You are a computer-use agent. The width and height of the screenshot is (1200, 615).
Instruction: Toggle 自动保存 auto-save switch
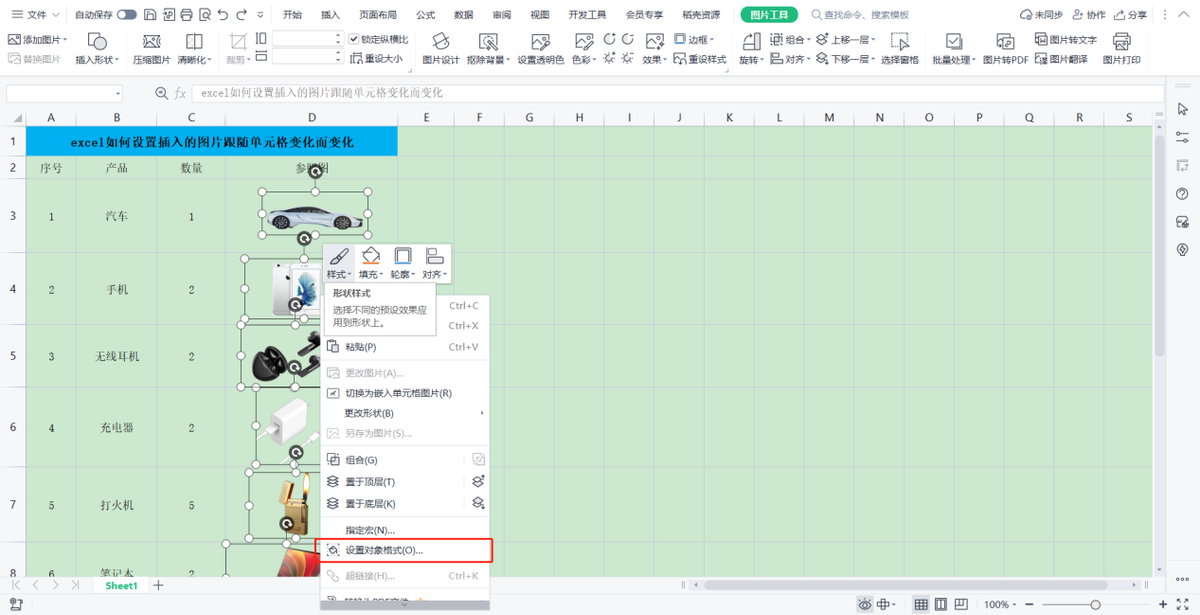point(127,15)
